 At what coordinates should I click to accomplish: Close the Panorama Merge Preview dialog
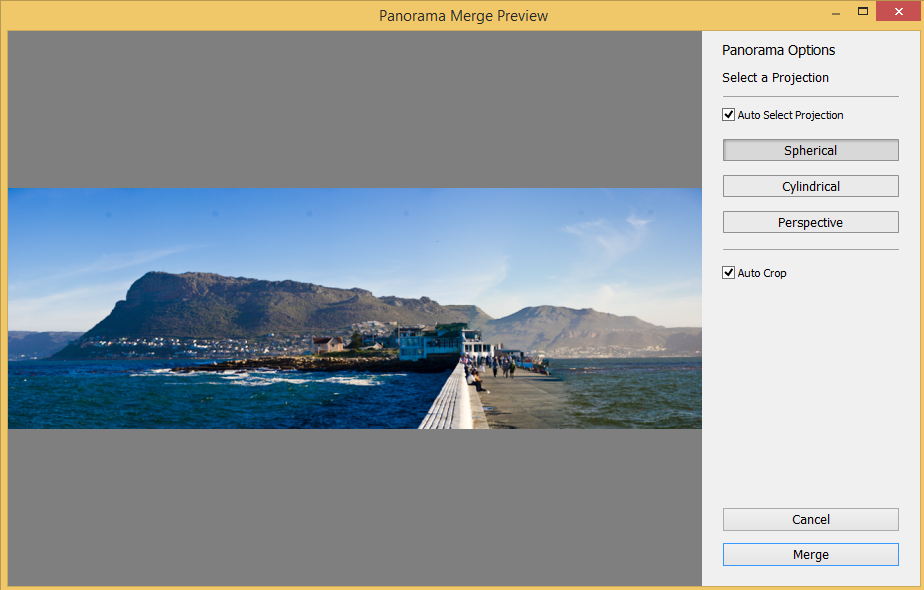coord(899,11)
